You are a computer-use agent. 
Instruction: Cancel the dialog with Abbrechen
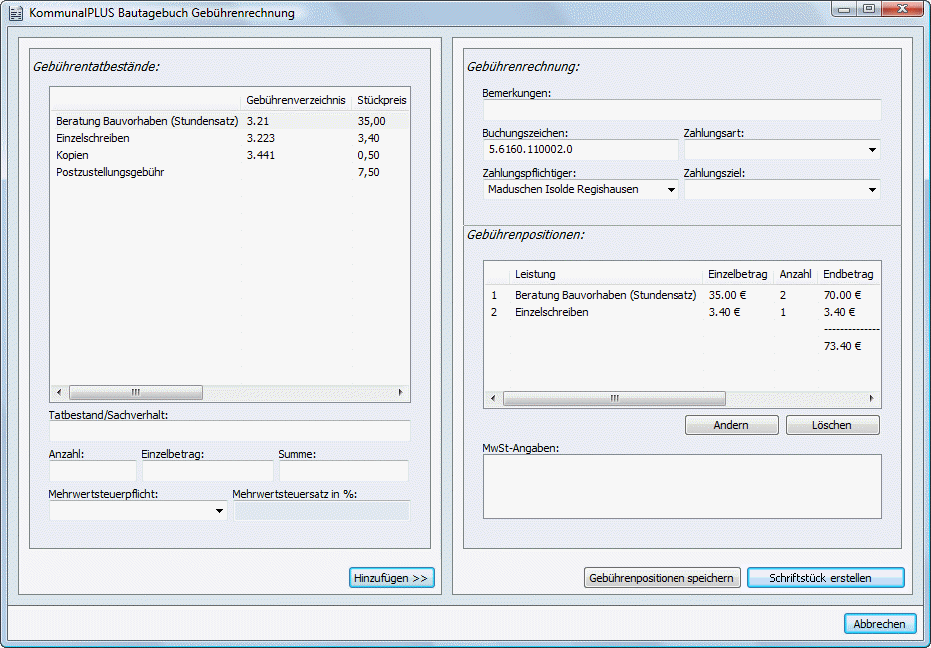(x=879, y=624)
